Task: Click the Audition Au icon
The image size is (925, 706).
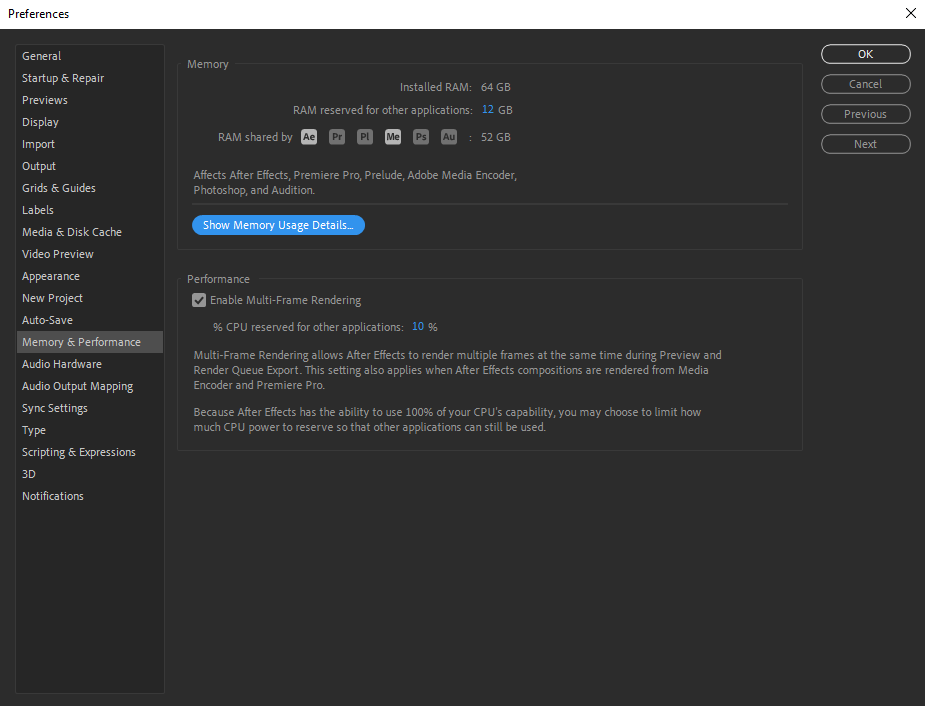Action: (449, 137)
